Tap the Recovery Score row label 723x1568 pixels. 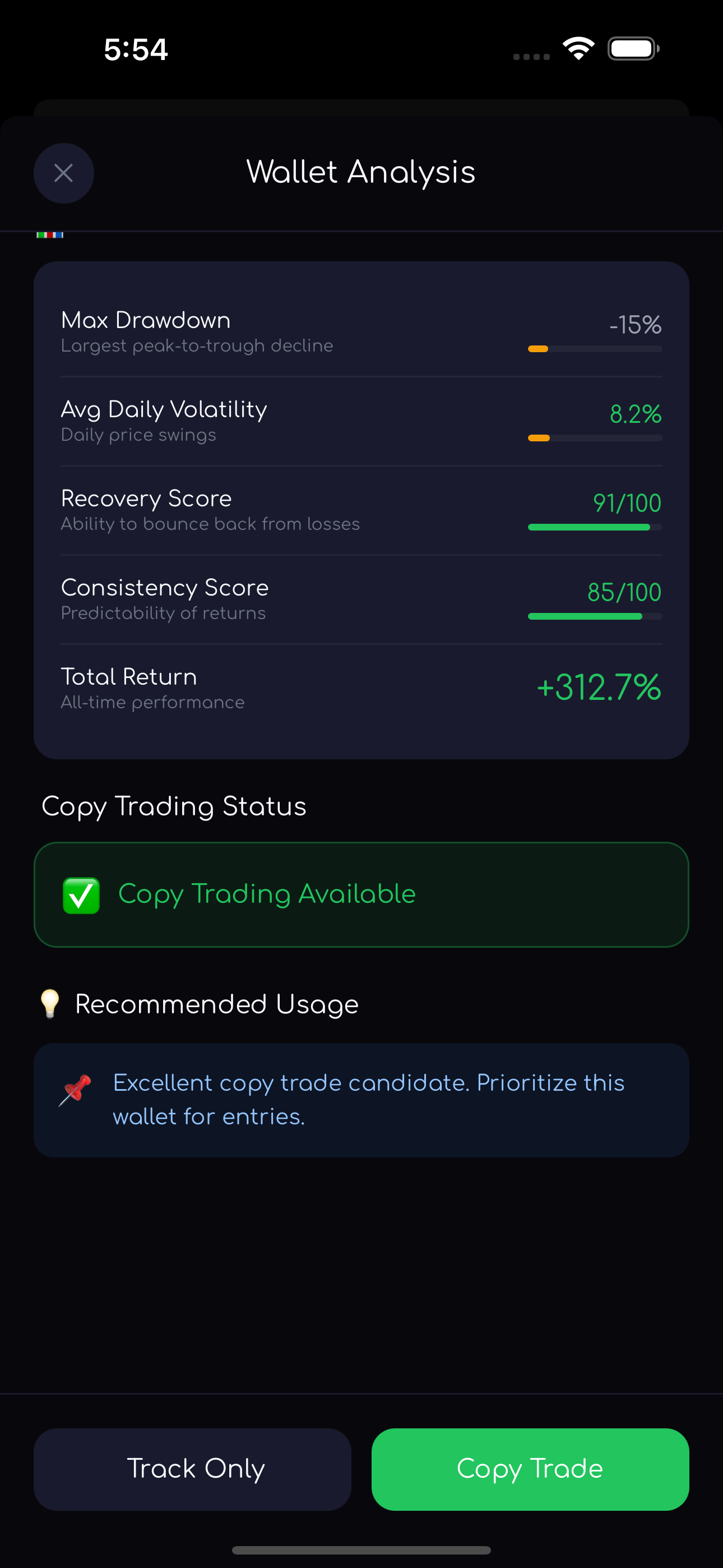coord(147,499)
